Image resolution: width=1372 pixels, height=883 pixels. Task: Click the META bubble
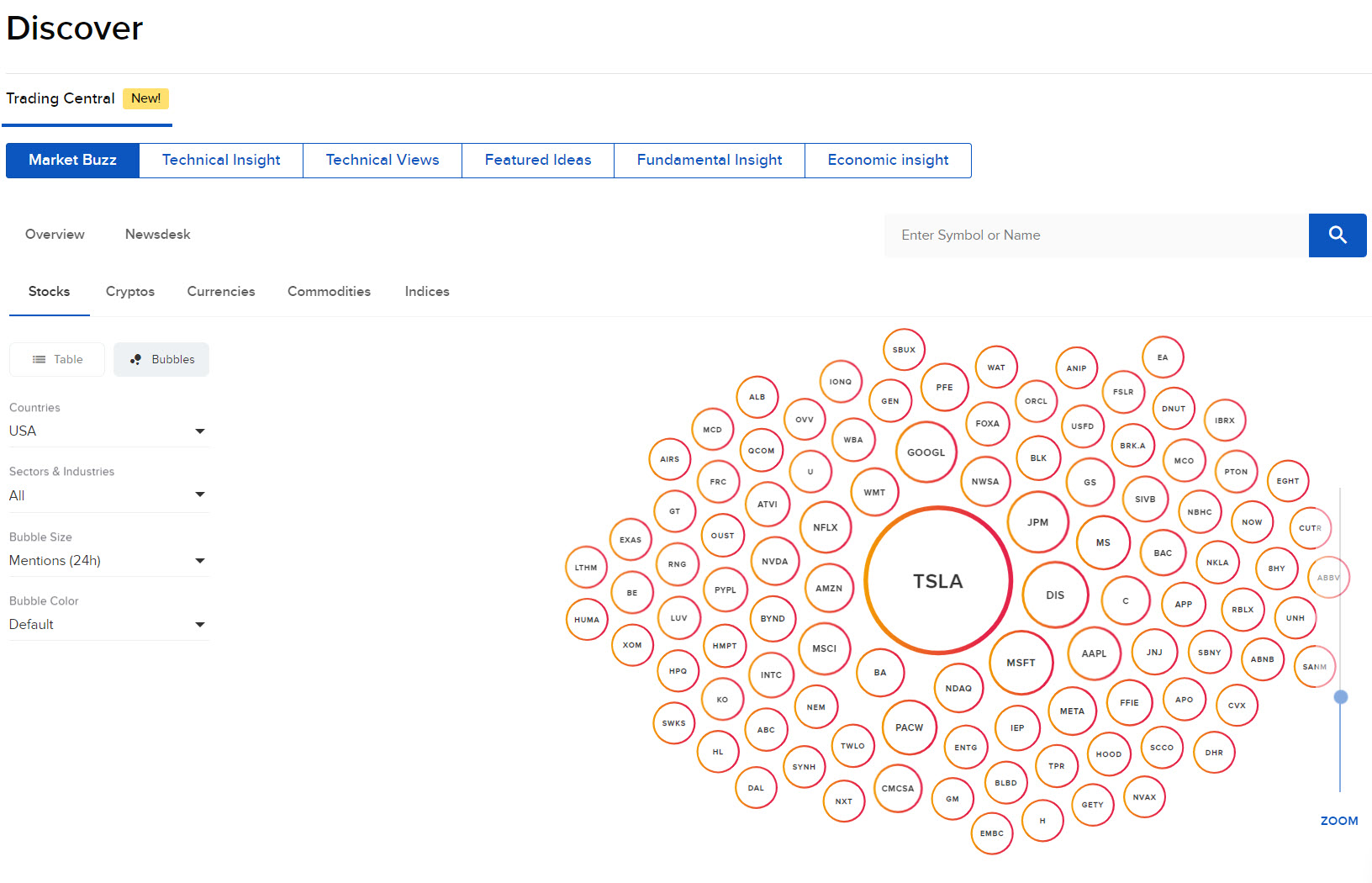click(1072, 711)
